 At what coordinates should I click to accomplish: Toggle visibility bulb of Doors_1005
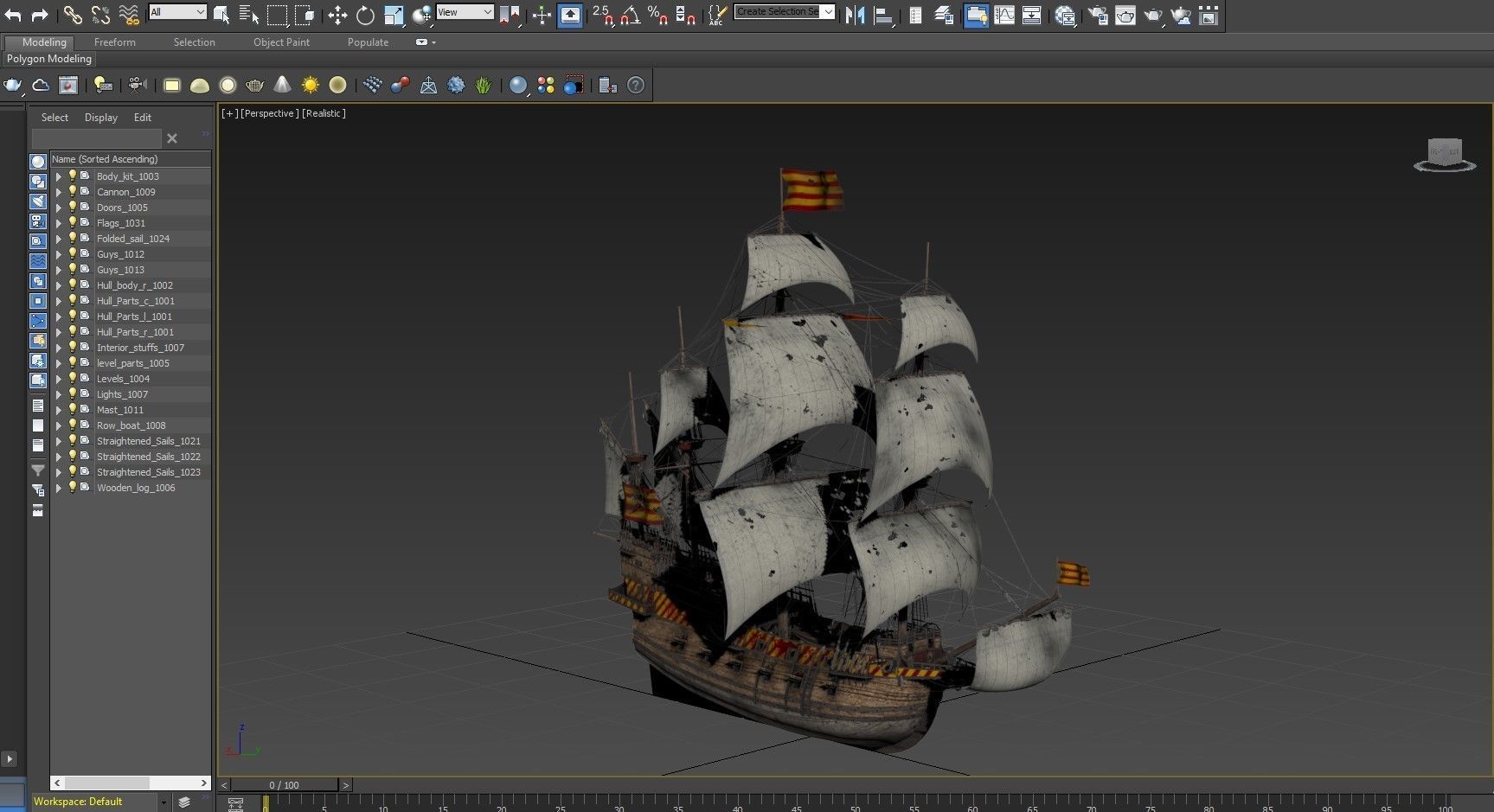[x=73, y=207]
